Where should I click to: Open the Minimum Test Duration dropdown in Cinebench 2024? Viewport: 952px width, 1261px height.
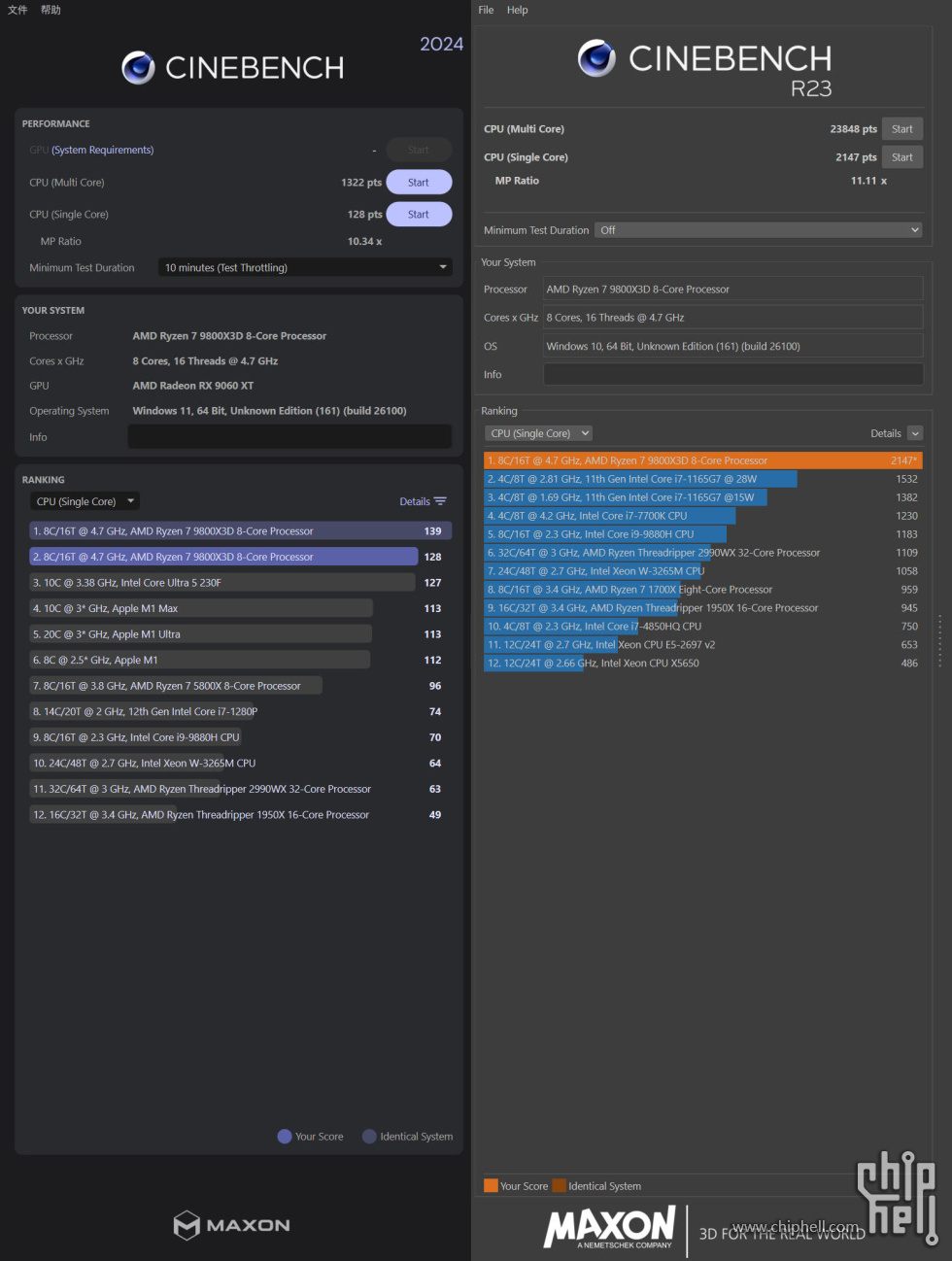(x=305, y=267)
